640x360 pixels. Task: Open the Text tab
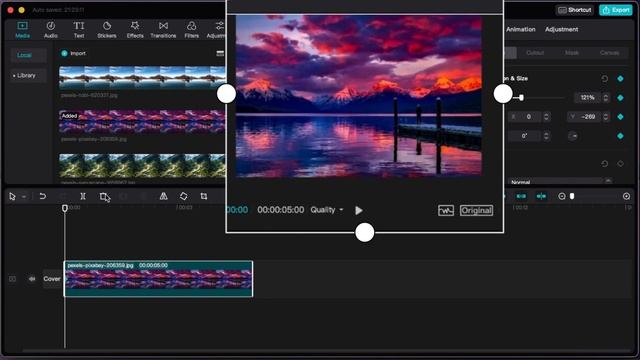pyautogui.click(x=79, y=30)
